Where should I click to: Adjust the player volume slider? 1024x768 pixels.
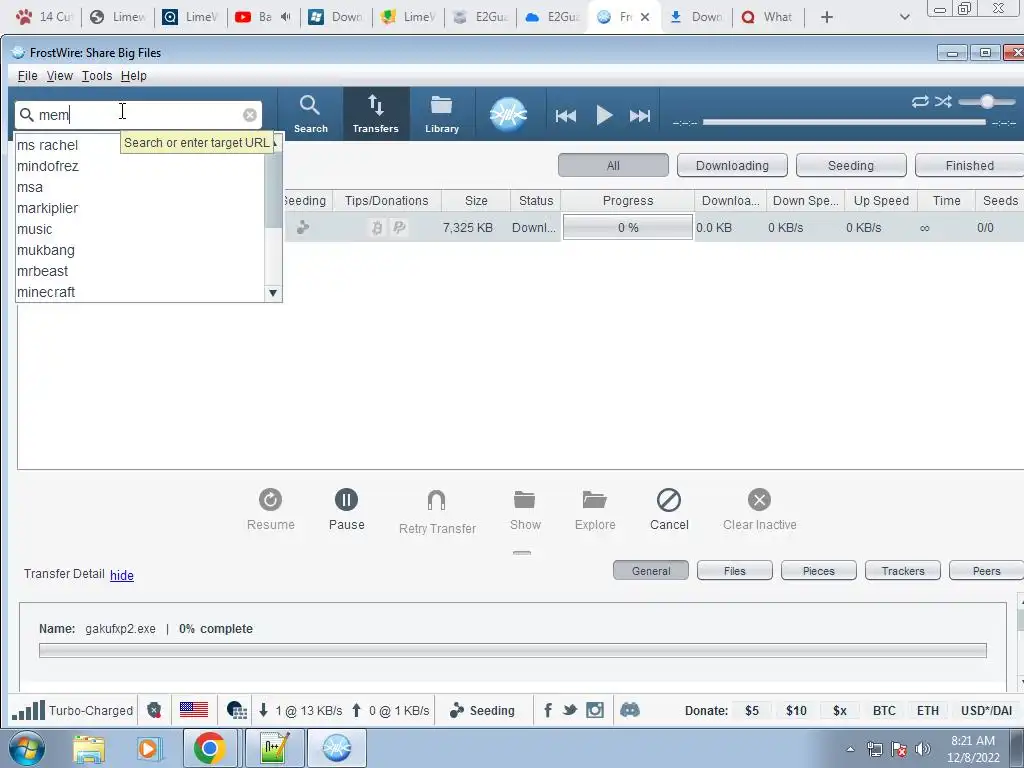pyautogui.click(x=987, y=101)
